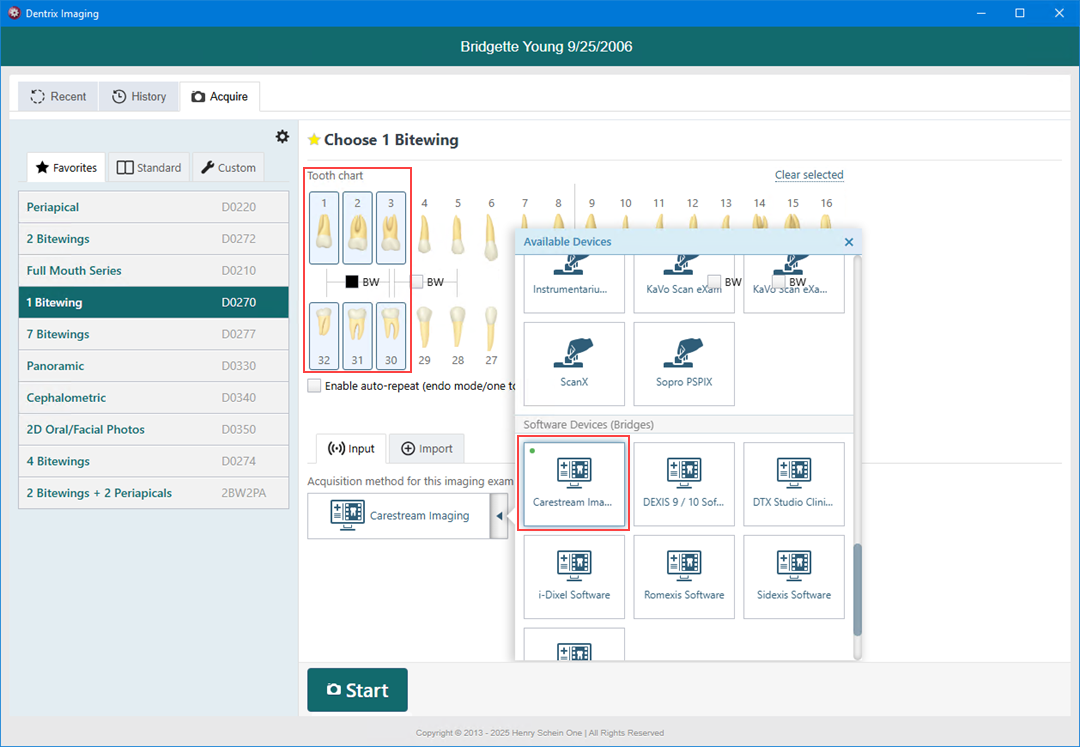Select DEXIS 9 / 10 Software bridge
The image size is (1080, 747).
[684, 484]
